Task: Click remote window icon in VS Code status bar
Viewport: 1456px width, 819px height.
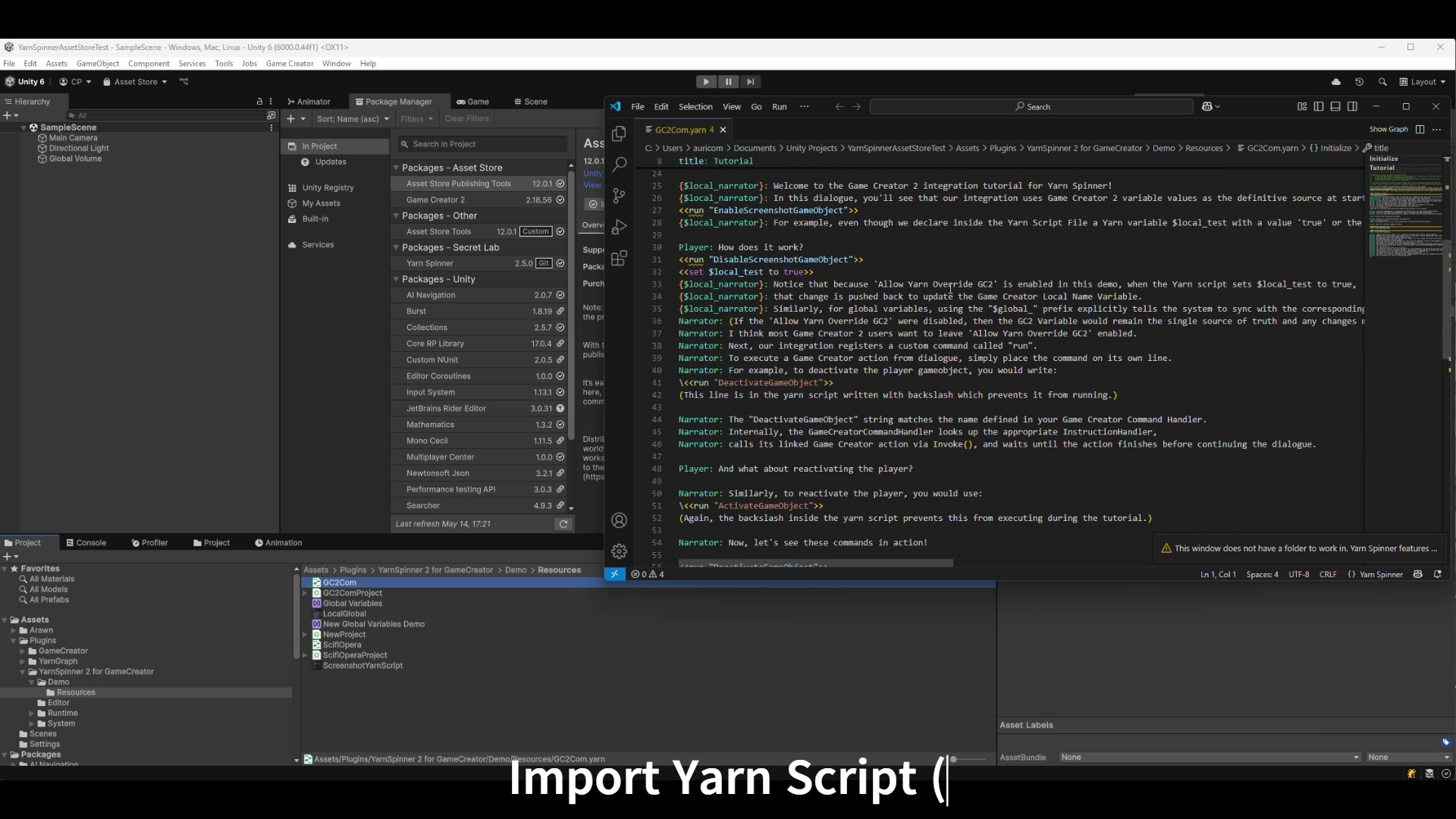Action: tap(614, 574)
